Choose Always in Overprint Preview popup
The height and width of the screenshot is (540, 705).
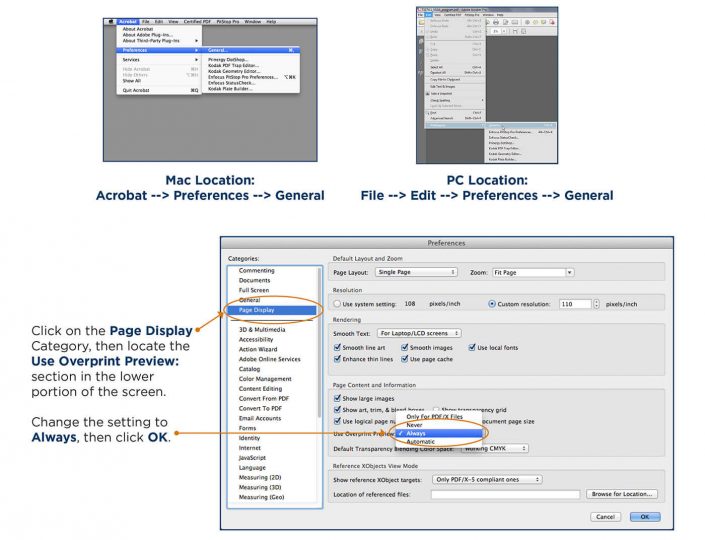439,433
